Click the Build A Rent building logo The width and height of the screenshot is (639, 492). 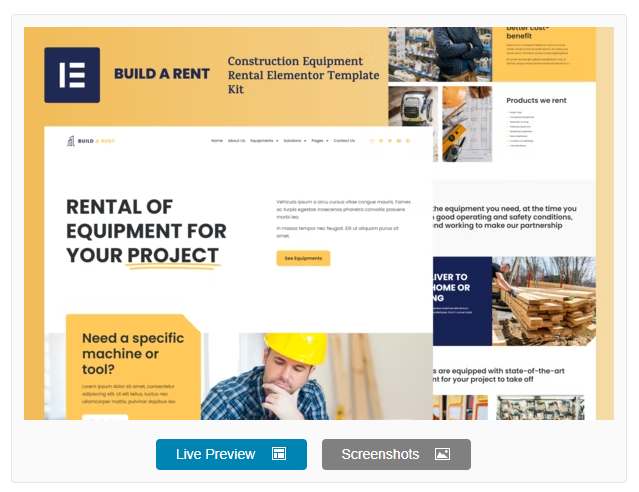pos(71,141)
